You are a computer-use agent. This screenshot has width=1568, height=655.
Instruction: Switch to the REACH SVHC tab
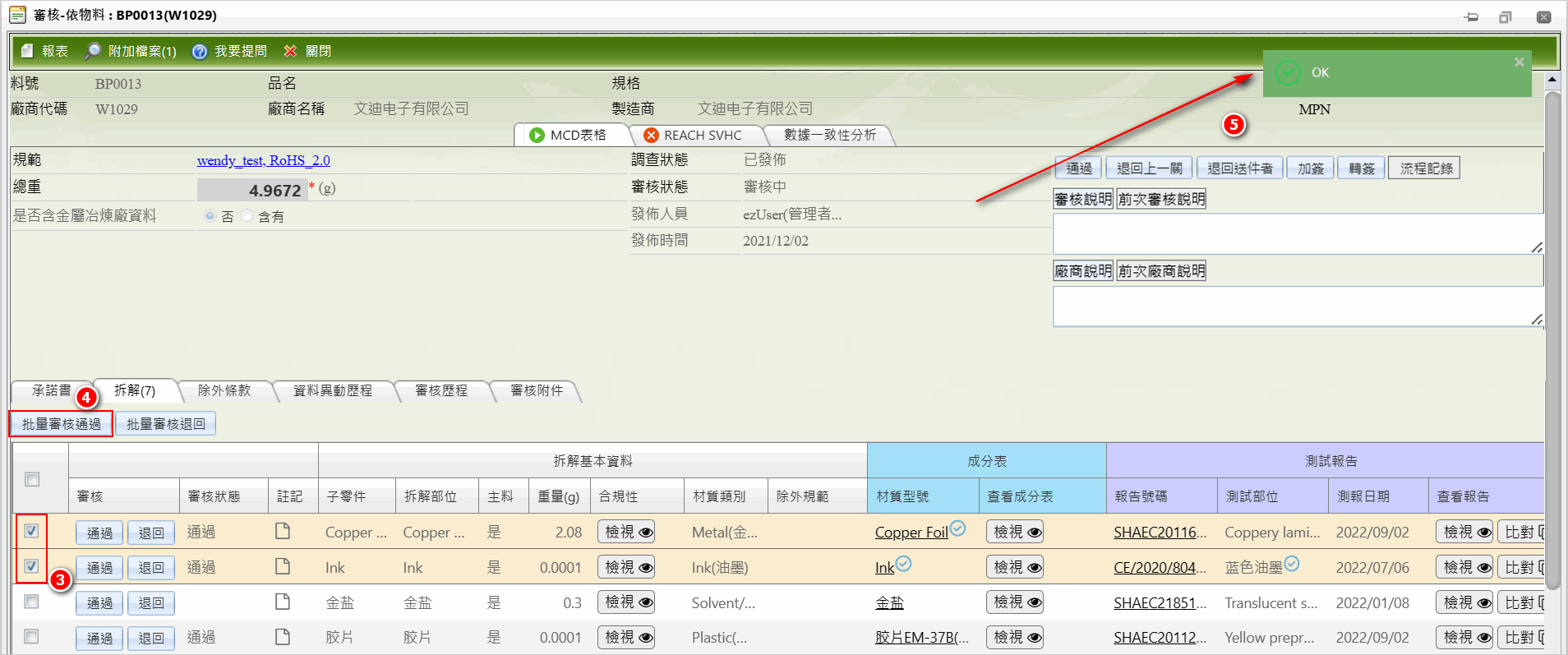695,135
